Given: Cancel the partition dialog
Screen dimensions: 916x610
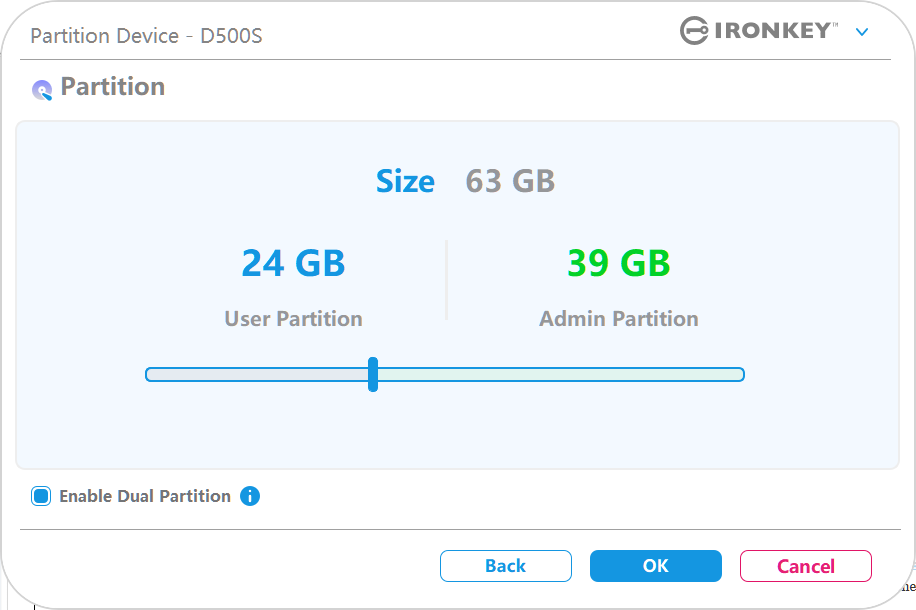Looking at the screenshot, I should coord(805,566).
